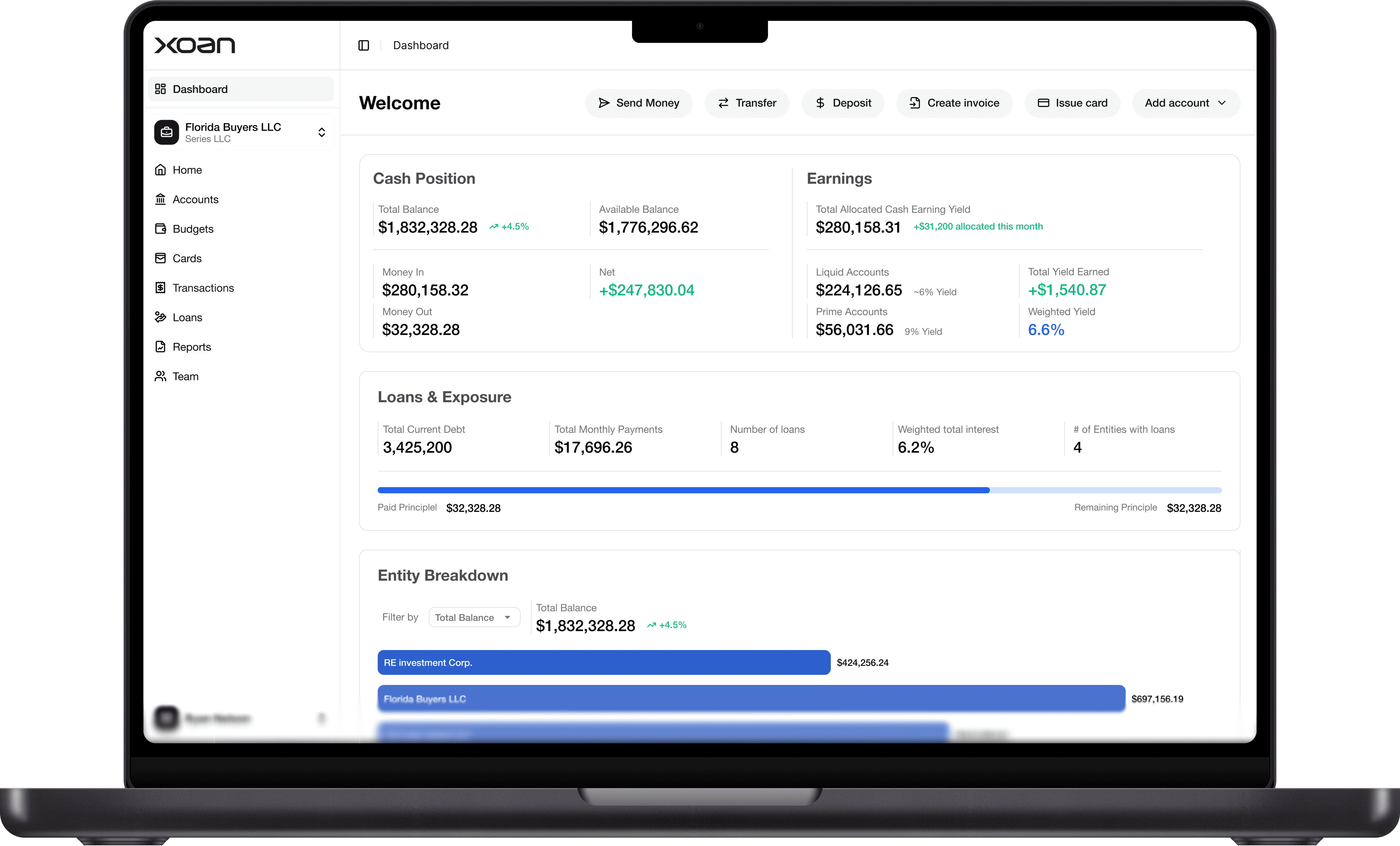Click the Dashboard breadcrumb title
Image resolution: width=1400 pixels, height=846 pixels.
[420, 45]
